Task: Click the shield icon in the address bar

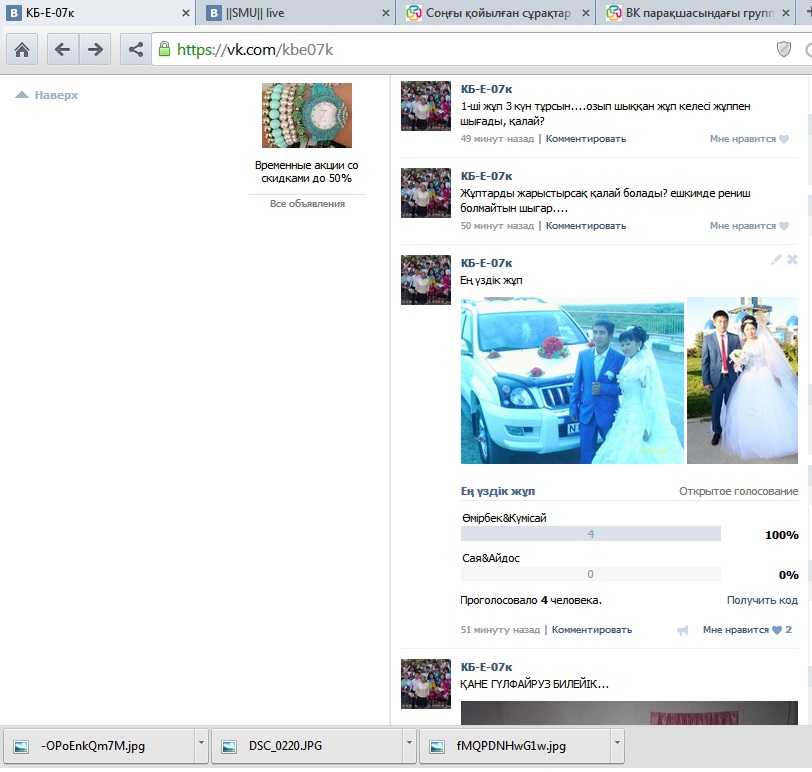Action: click(x=784, y=49)
